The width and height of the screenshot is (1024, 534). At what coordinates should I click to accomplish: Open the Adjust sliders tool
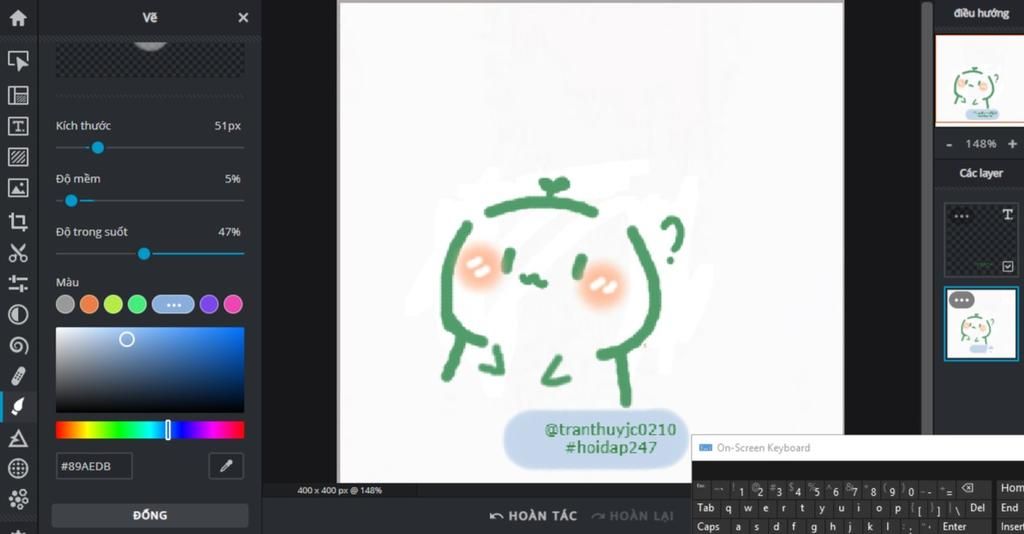click(18, 283)
